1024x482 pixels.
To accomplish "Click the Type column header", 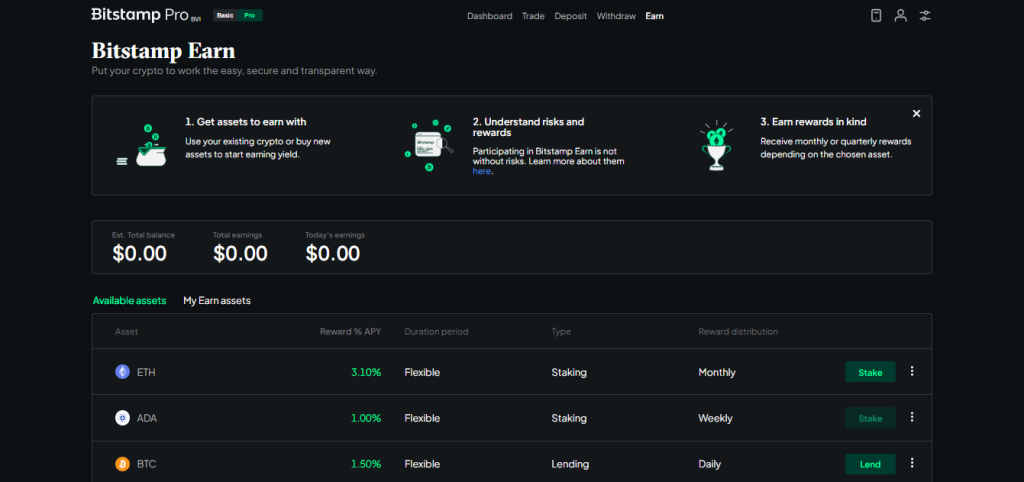I will click(x=561, y=332).
